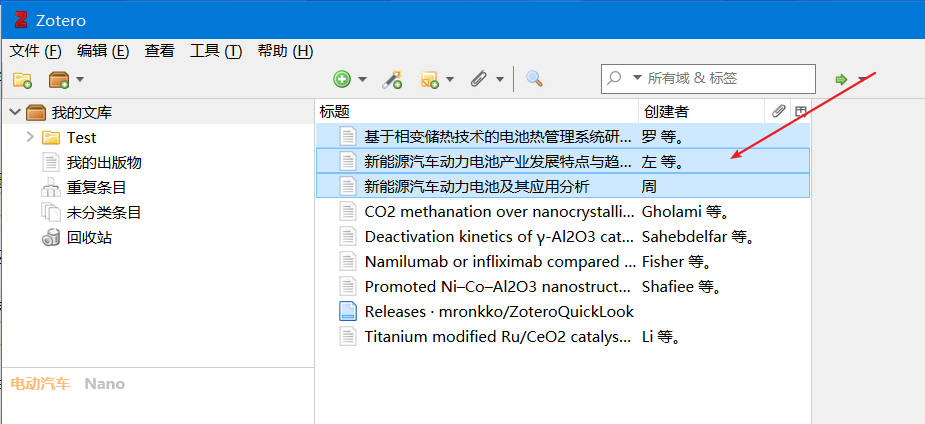Select item CO2 methanation over nanocrystalli
The image size is (925, 424).
[563, 212]
